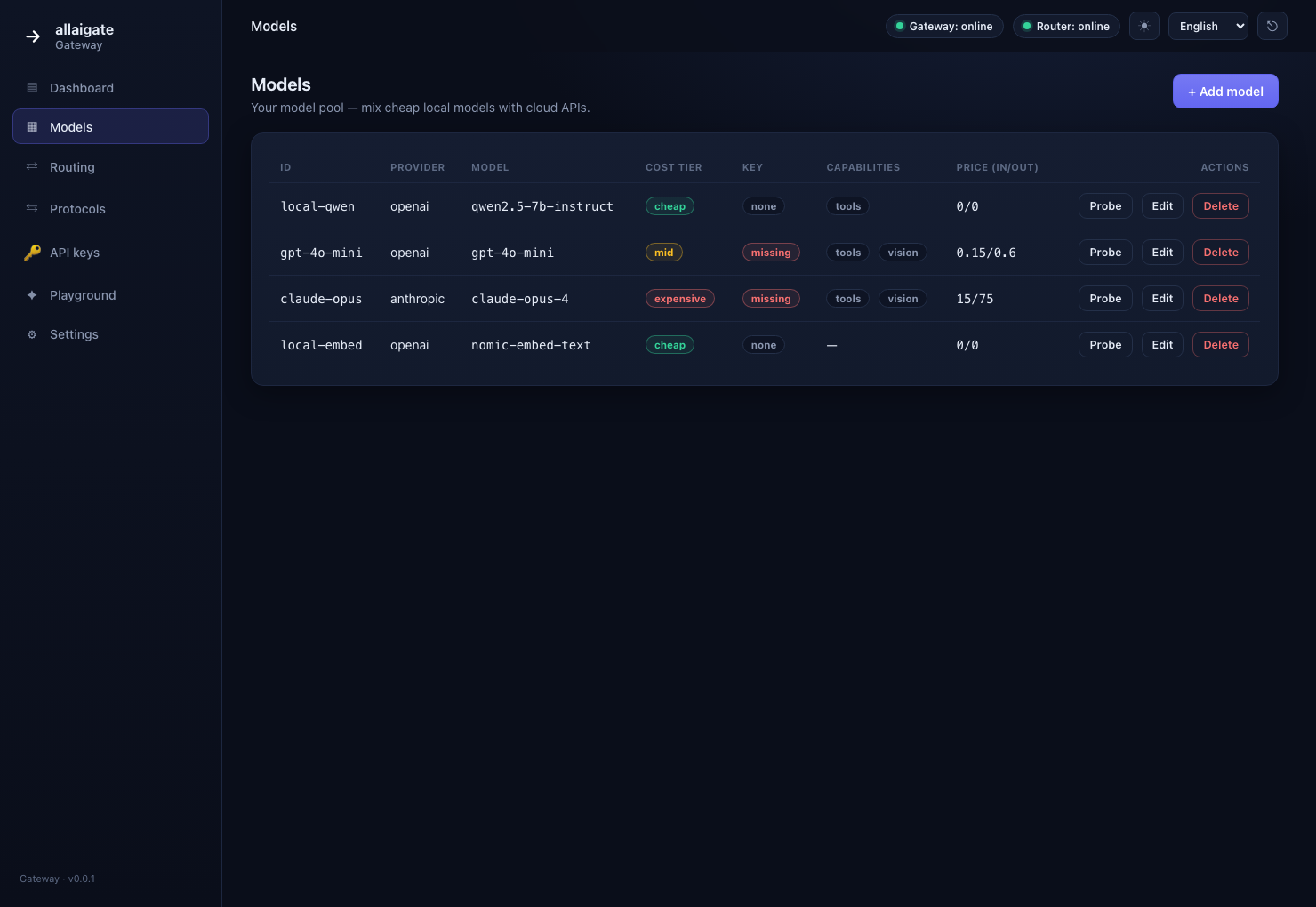Click the anthropic provider cell
Viewport: 1316px width, 907px height.
[417, 299]
